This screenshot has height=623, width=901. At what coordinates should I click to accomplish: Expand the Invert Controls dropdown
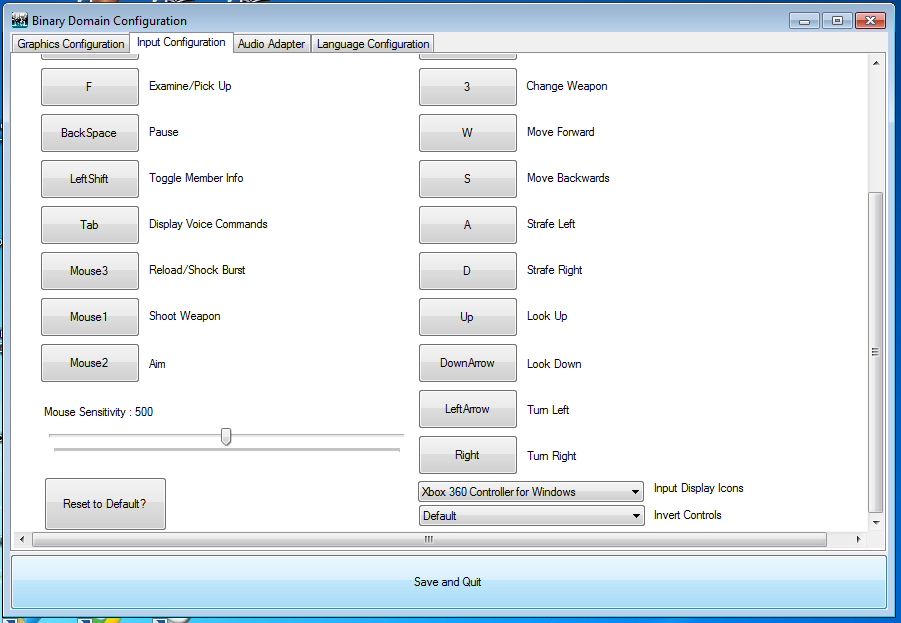point(530,516)
